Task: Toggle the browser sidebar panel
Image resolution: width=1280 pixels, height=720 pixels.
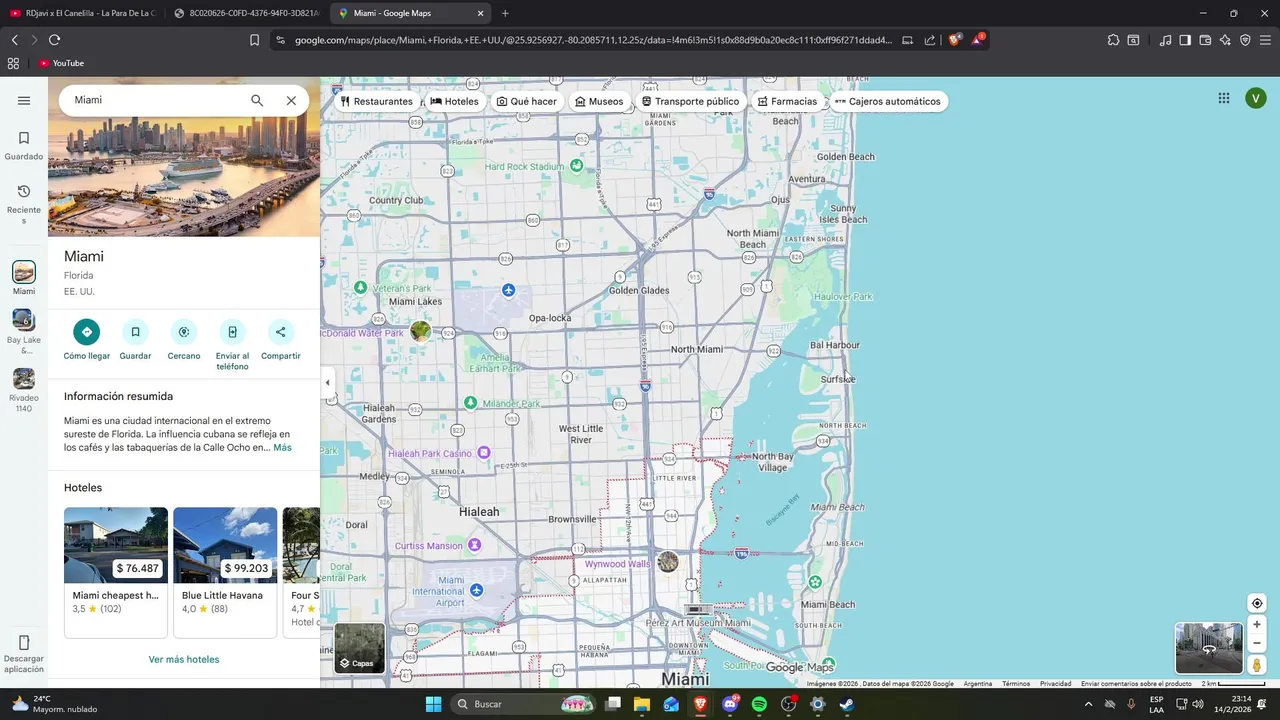Action: pyautogui.click(x=1185, y=40)
